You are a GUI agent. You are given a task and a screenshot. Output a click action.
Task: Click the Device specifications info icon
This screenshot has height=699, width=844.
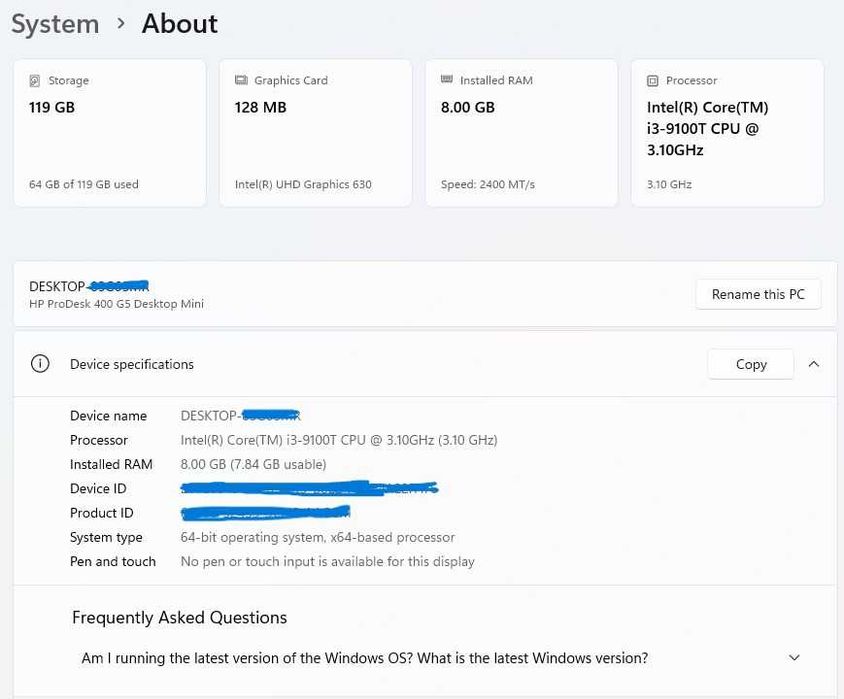pyautogui.click(x=40, y=364)
